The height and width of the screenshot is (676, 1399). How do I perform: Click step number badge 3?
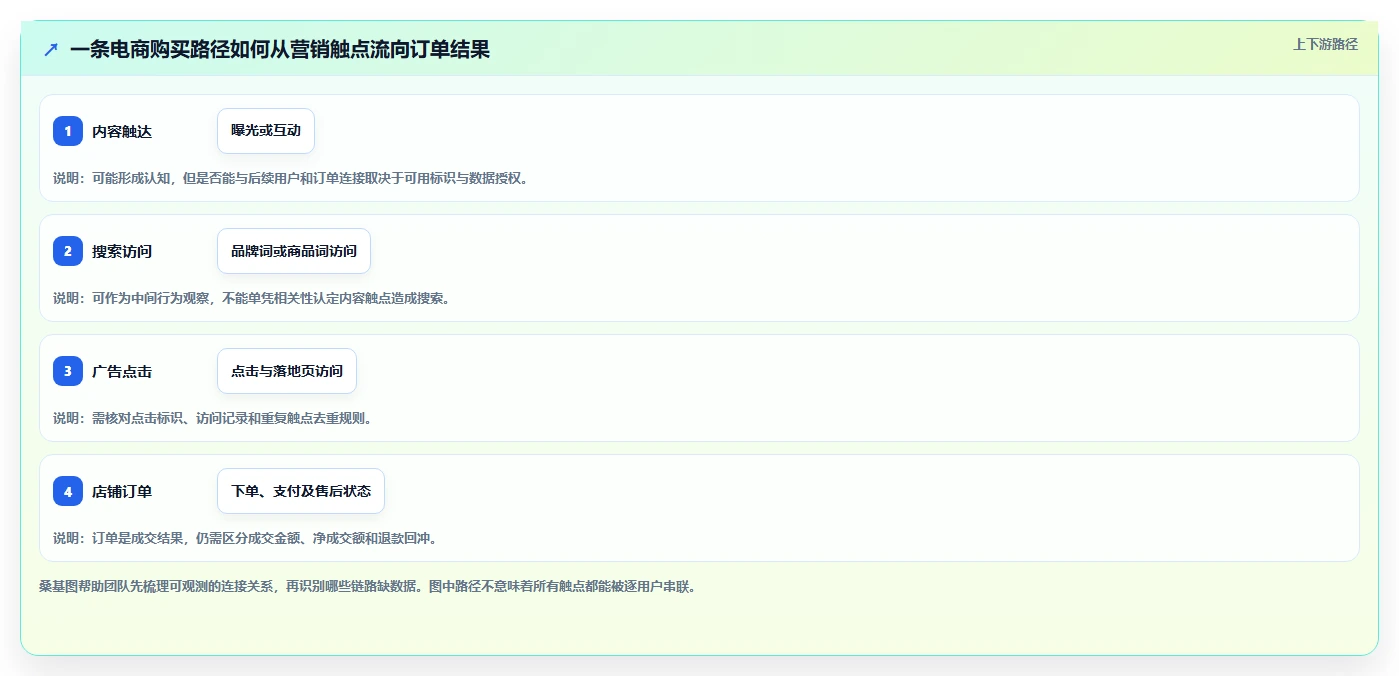(x=68, y=371)
